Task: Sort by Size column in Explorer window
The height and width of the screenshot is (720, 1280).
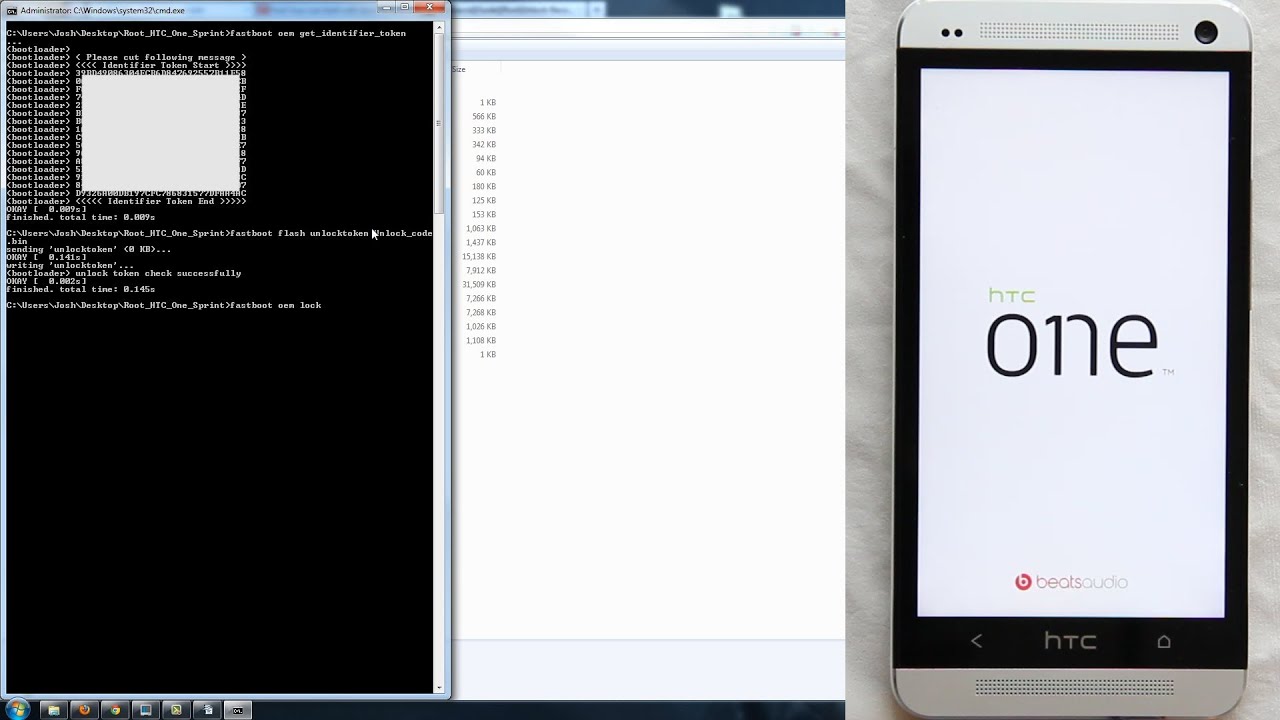Action: [459, 69]
